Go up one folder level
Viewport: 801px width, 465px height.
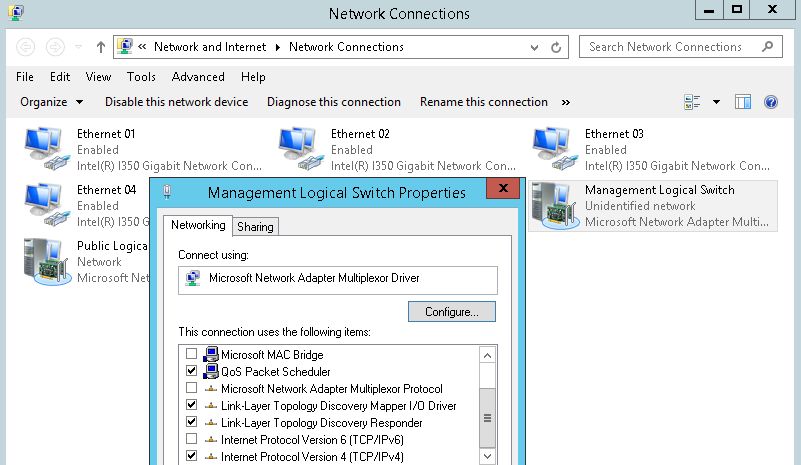[x=101, y=47]
